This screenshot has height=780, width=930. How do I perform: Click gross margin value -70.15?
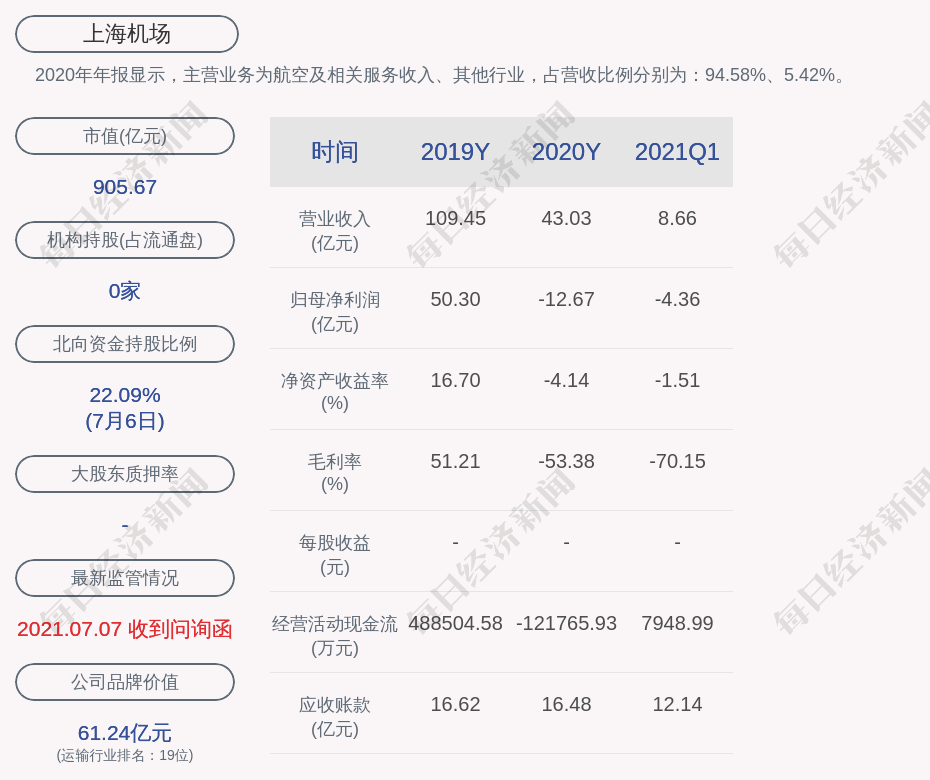pos(677,461)
